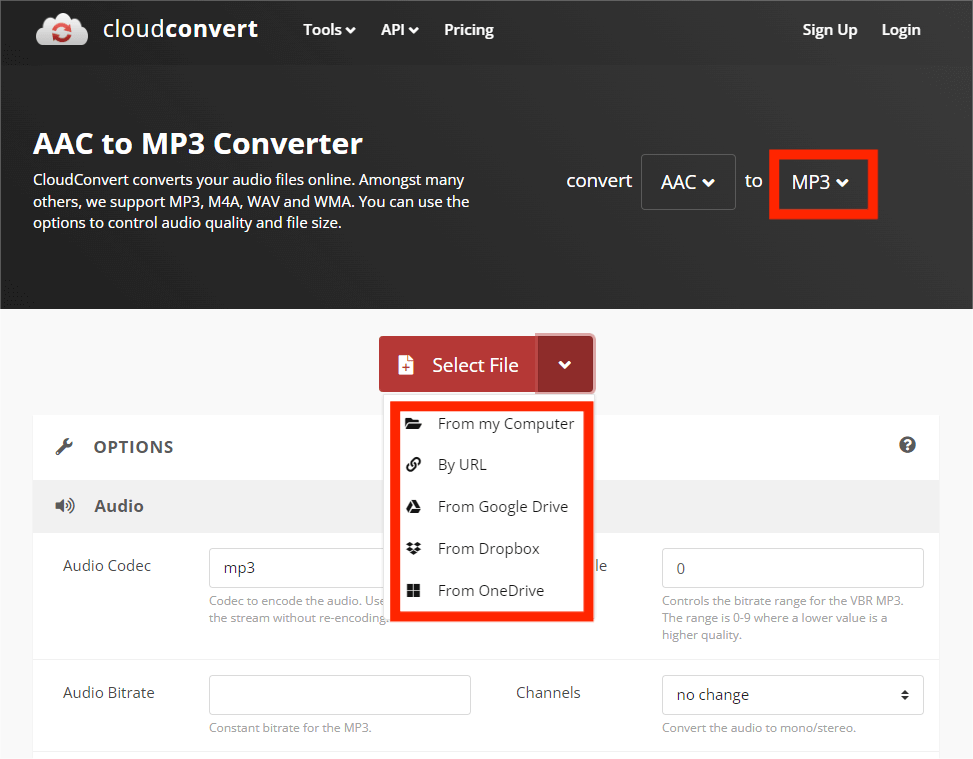Click 'Convert the audio to mono/stereo.' hint

(759, 727)
